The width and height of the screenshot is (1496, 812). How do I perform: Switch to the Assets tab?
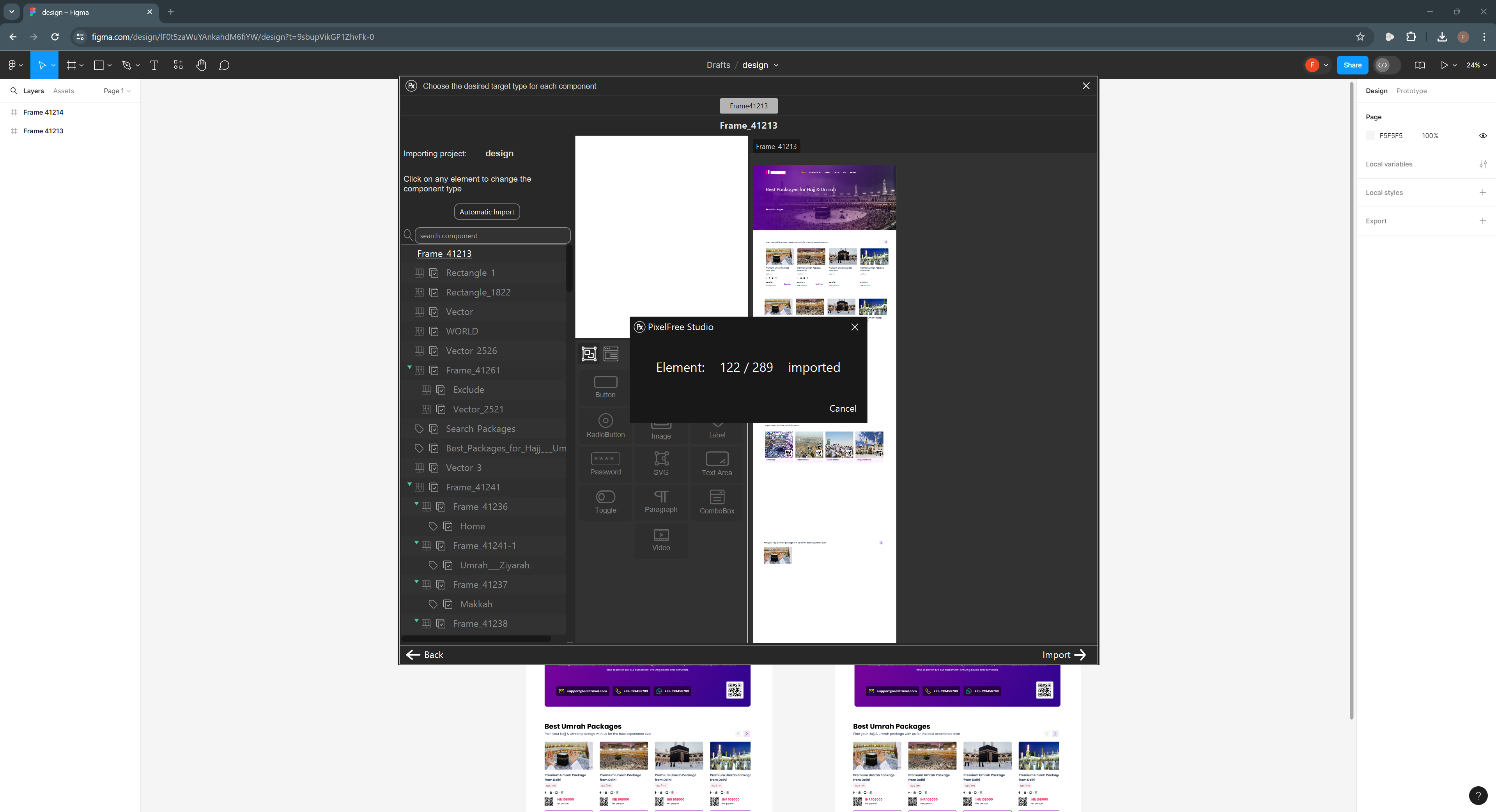point(63,90)
